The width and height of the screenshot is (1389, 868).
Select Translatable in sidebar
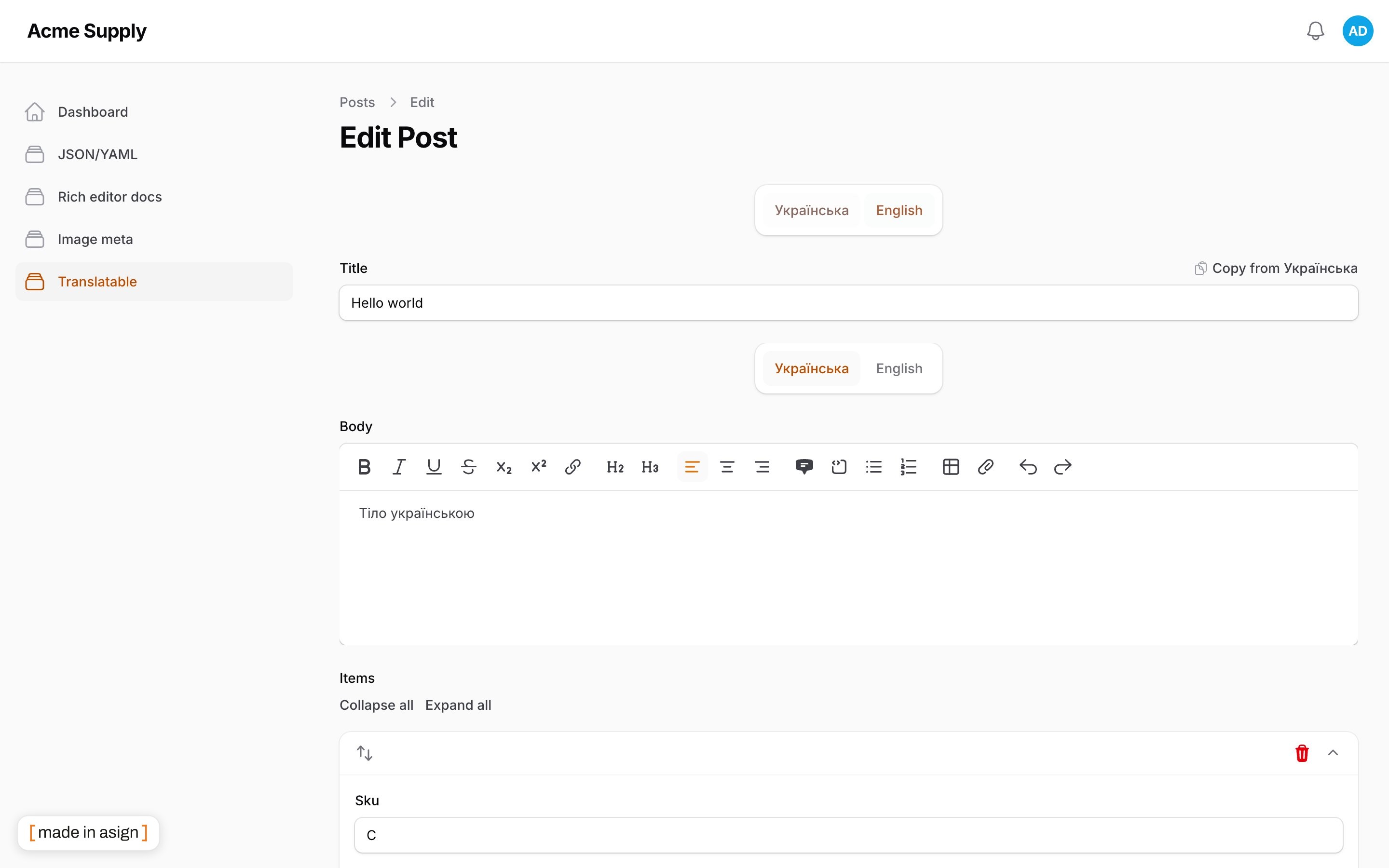click(154, 282)
